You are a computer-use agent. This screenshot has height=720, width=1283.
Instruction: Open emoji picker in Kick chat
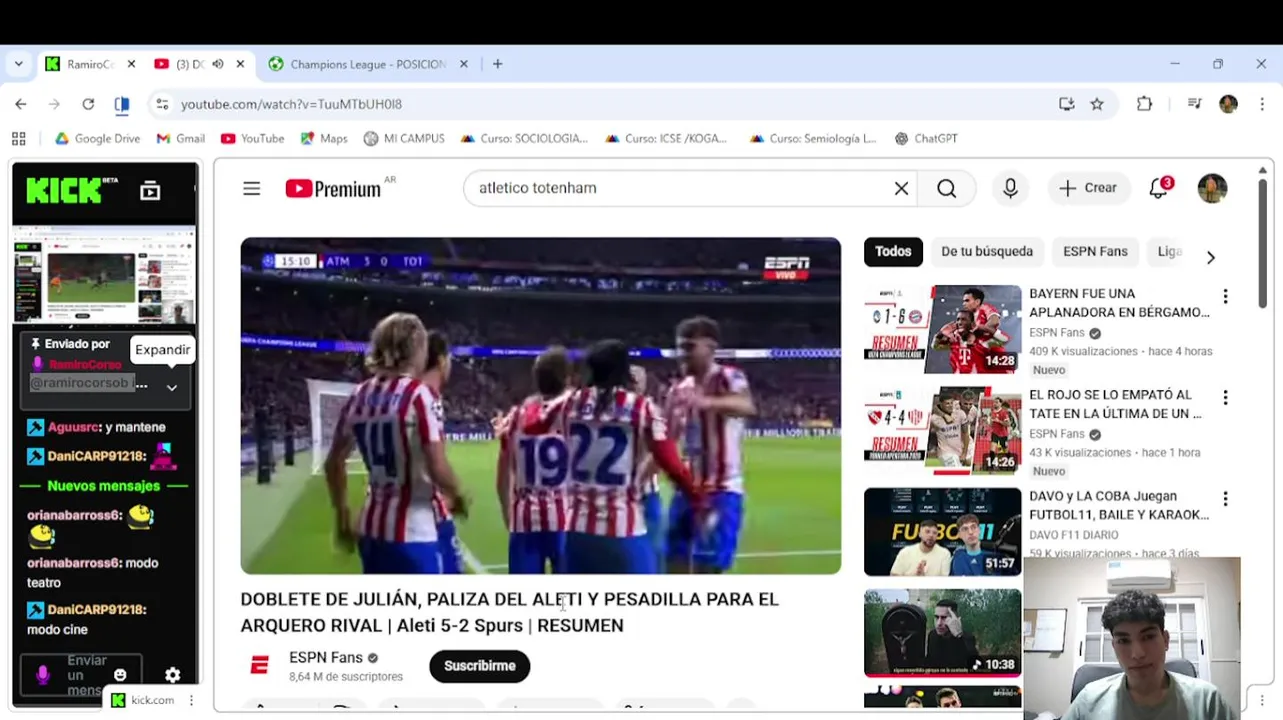(x=120, y=675)
